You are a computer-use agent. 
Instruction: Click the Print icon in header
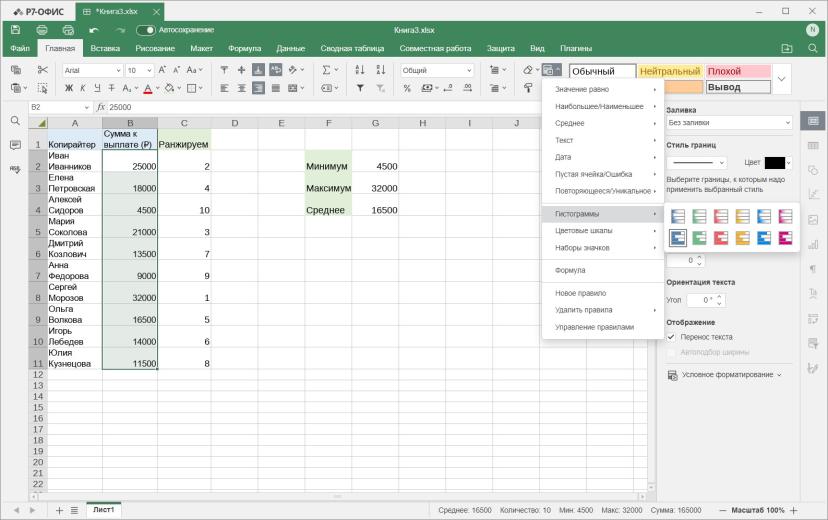[42, 30]
